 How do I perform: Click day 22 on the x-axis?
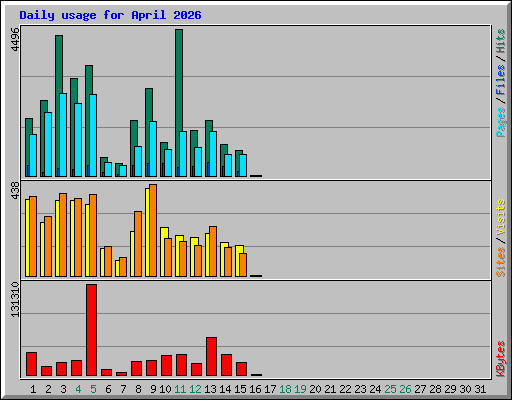click(x=345, y=389)
